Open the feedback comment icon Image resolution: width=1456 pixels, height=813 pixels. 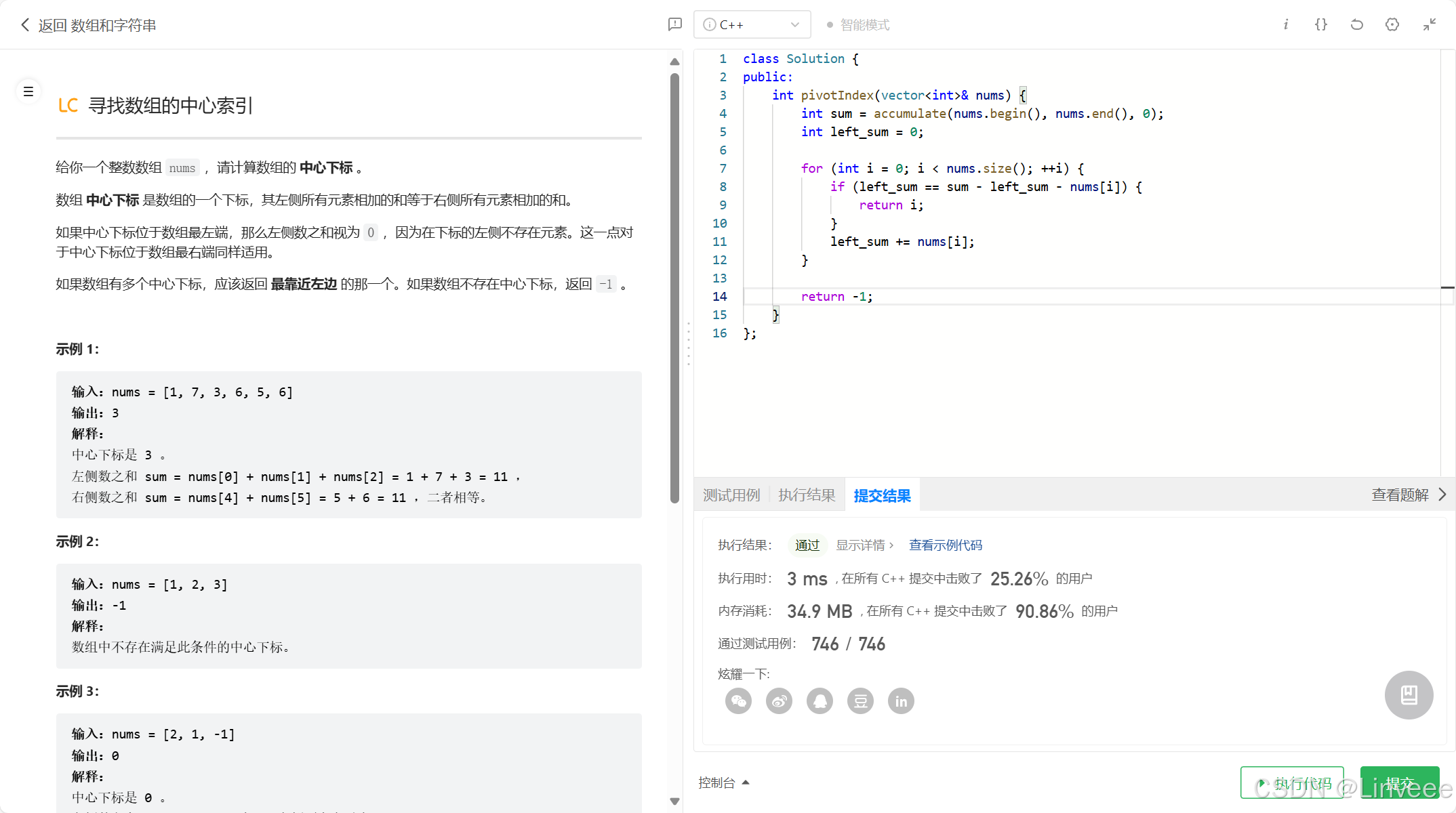(x=674, y=24)
